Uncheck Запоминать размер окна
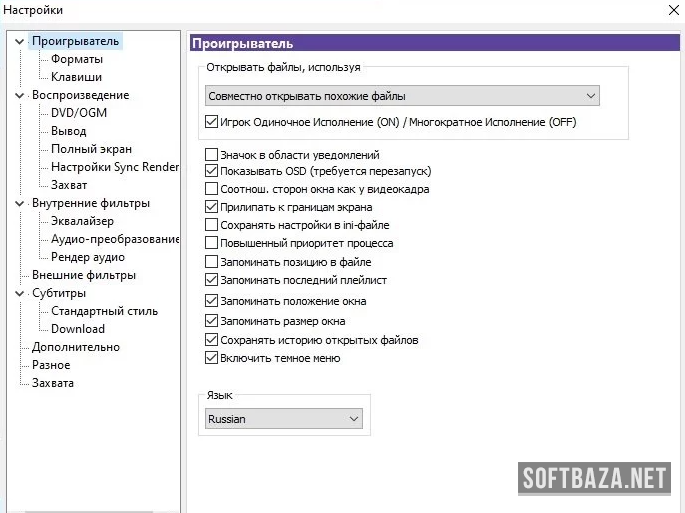Image resolution: width=685 pixels, height=513 pixels. 211,321
